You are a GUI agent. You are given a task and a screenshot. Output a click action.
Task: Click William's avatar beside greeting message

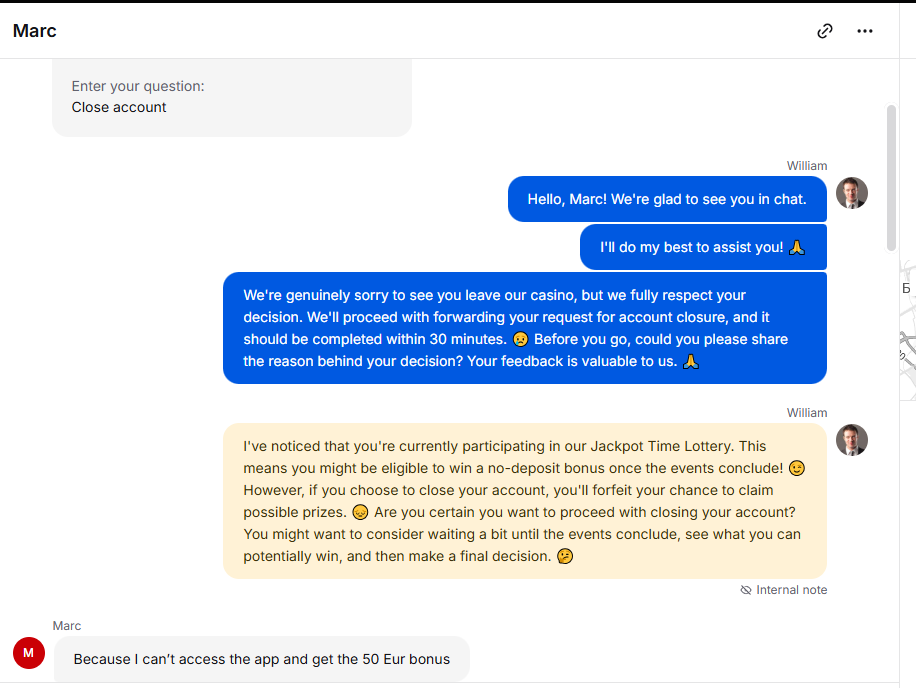pyautogui.click(x=851, y=193)
